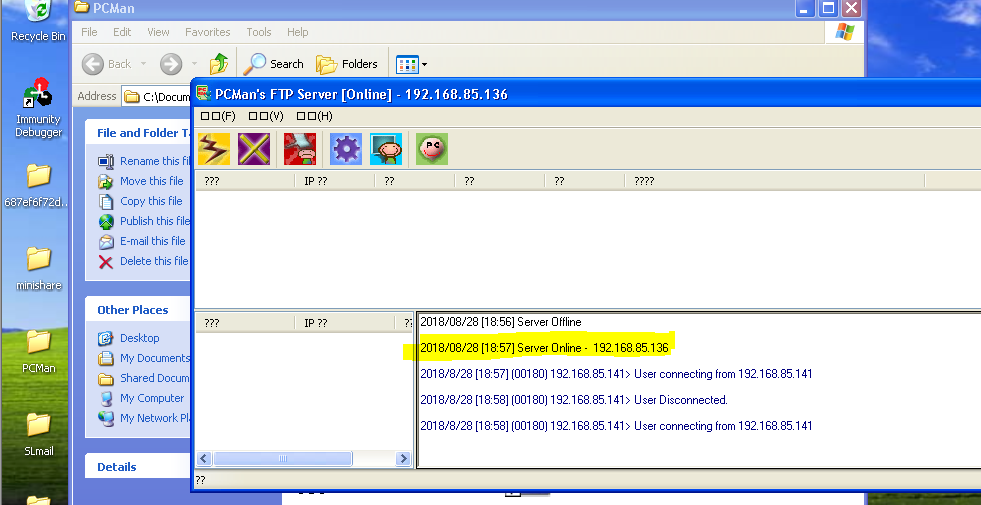
Task: Select the 687ef6f72d desktop folder
Action: (38, 185)
